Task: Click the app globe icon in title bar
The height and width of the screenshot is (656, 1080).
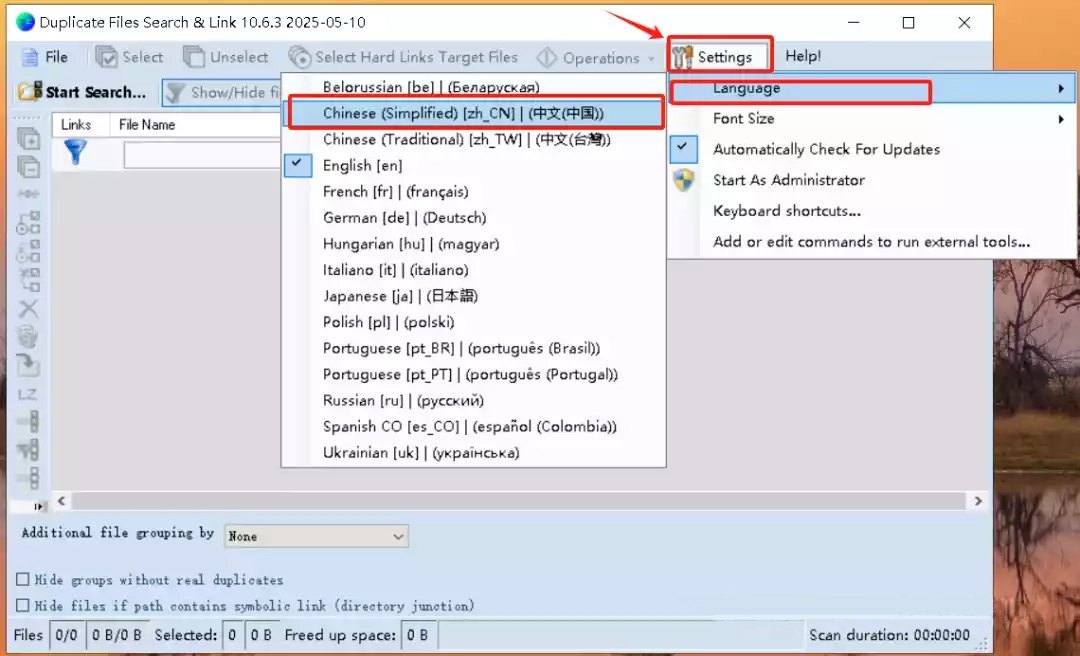Action: coord(25,22)
